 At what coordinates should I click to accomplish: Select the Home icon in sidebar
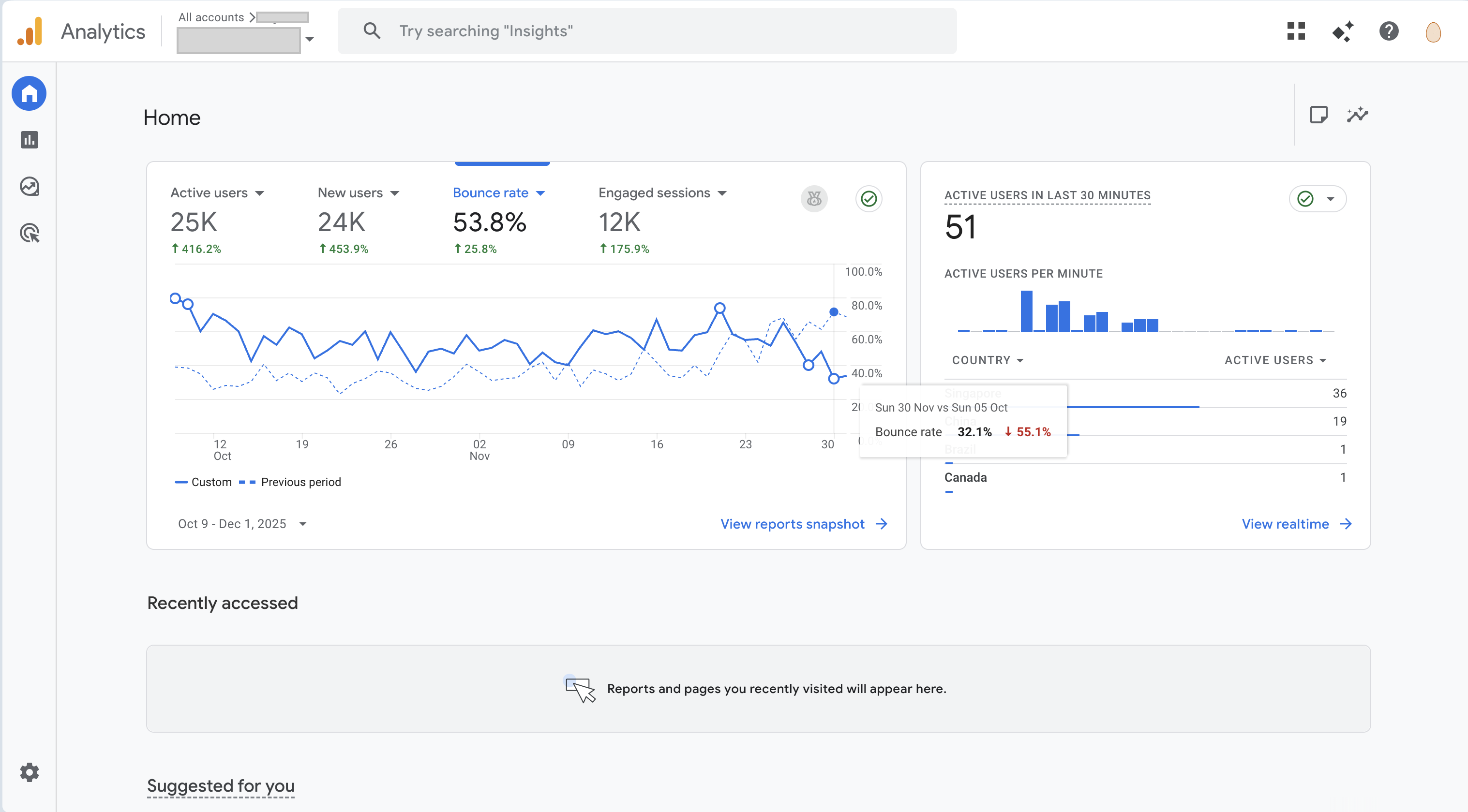click(29, 93)
